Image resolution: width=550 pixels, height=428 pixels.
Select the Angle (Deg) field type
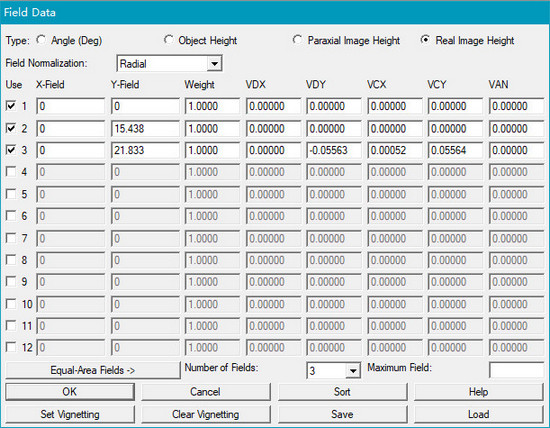coord(41,40)
